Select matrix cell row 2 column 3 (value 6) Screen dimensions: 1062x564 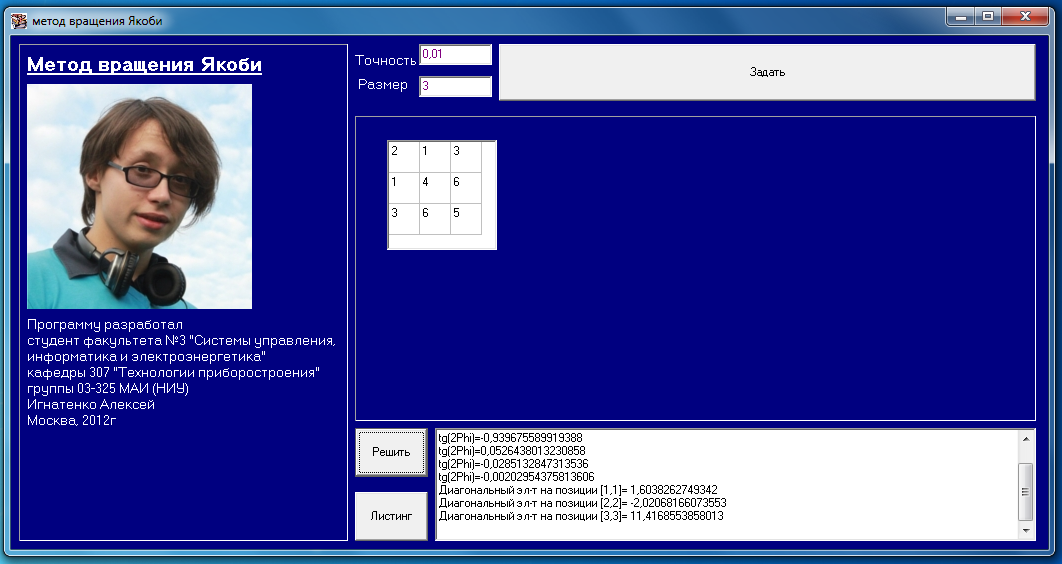pos(466,188)
